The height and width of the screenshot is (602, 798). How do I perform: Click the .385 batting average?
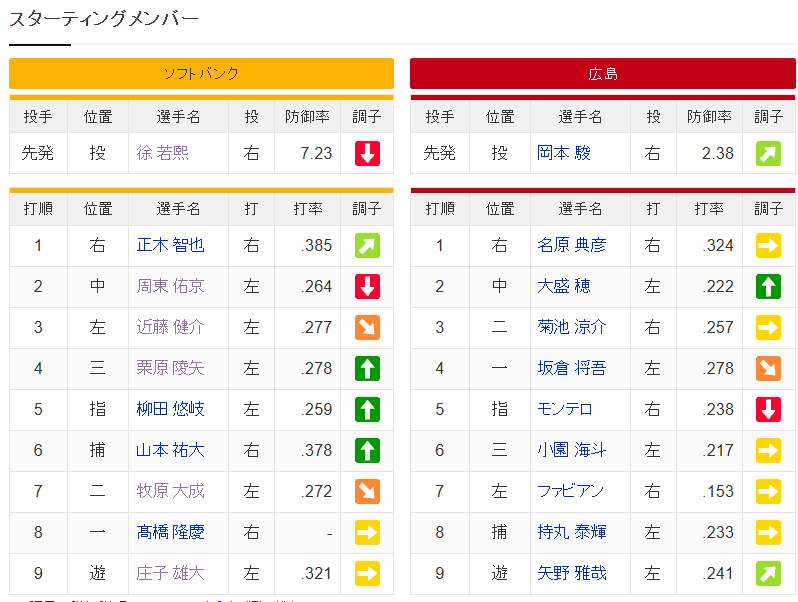point(316,245)
